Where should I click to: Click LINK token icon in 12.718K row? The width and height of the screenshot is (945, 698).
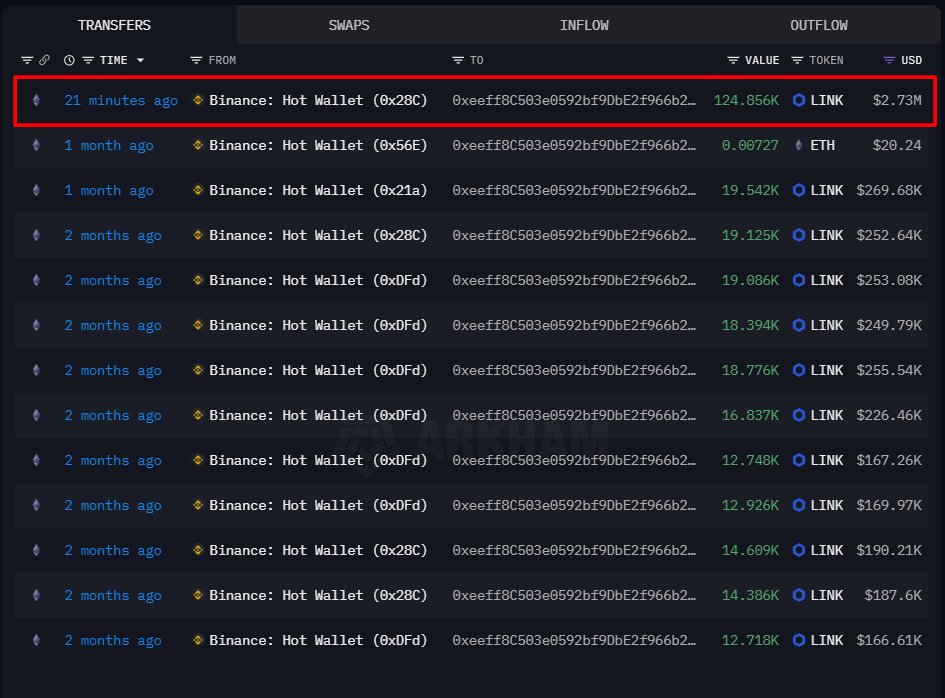(x=799, y=640)
